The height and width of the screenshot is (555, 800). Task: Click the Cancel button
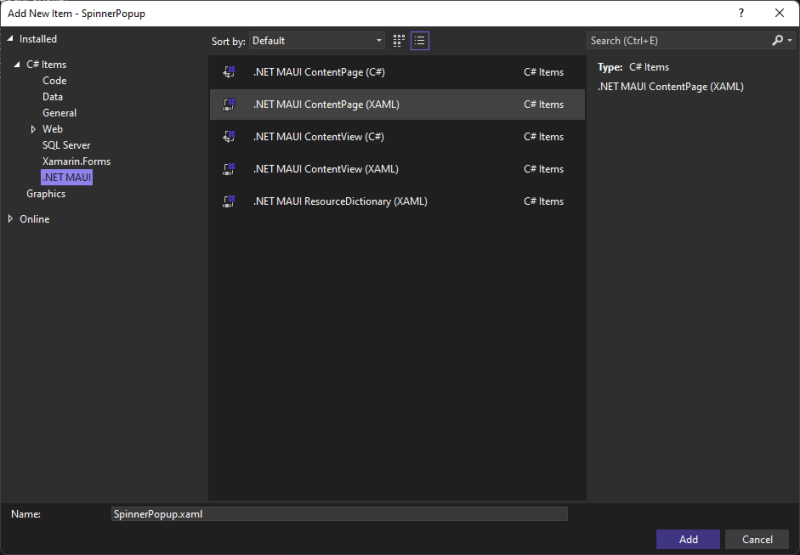coord(757,539)
